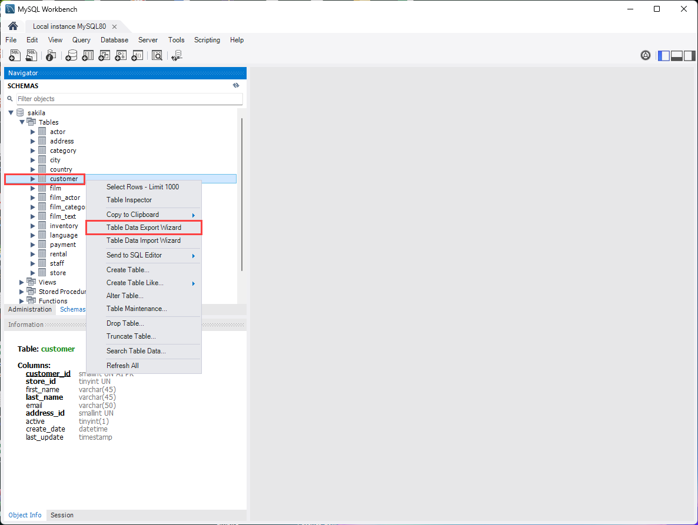Switch to the Administration tab
698x525 pixels.
pyautogui.click(x=30, y=310)
